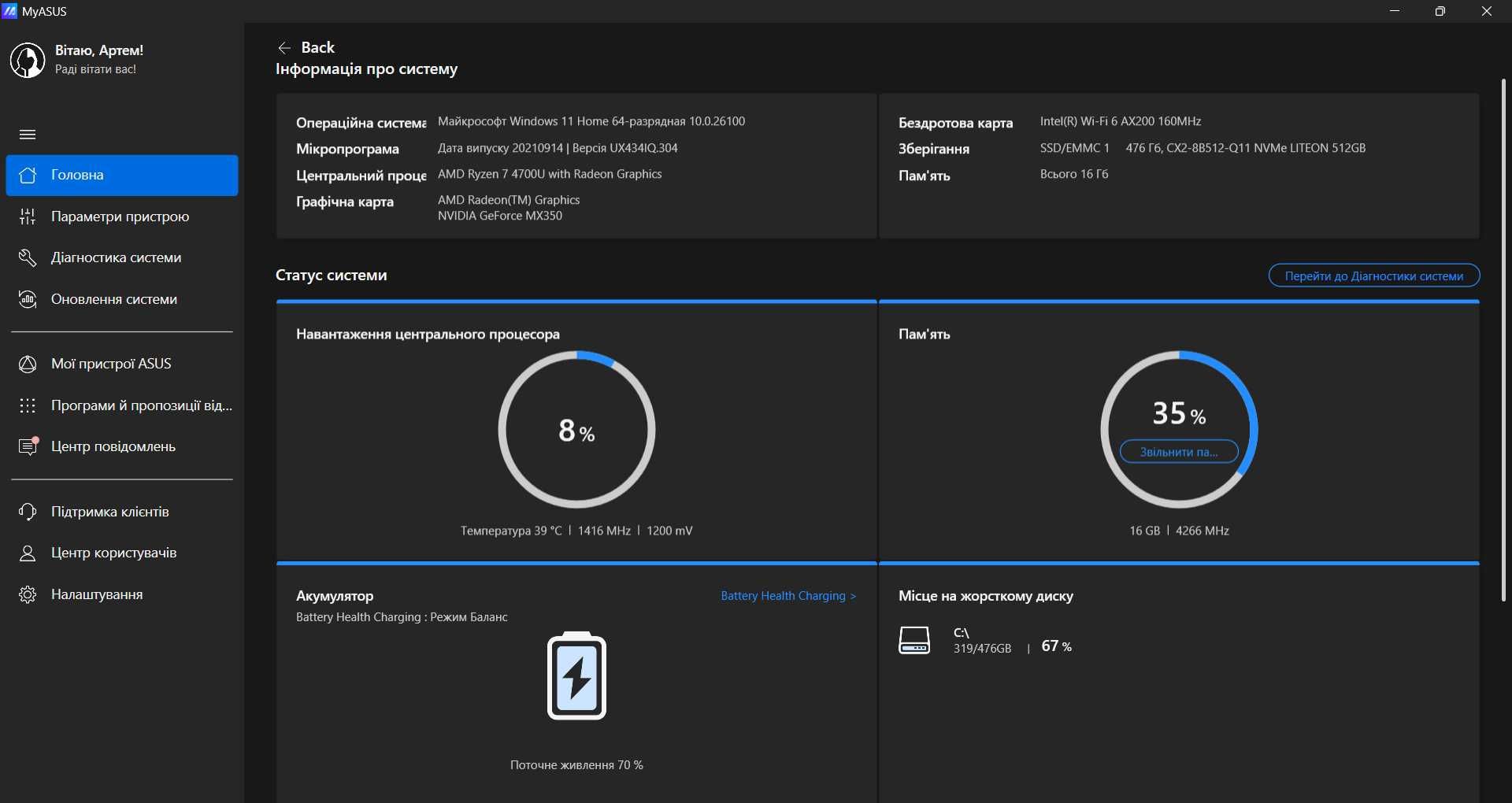Click the back arrow icon
The height and width of the screenshot is (803, 1512).
[284, 48]
